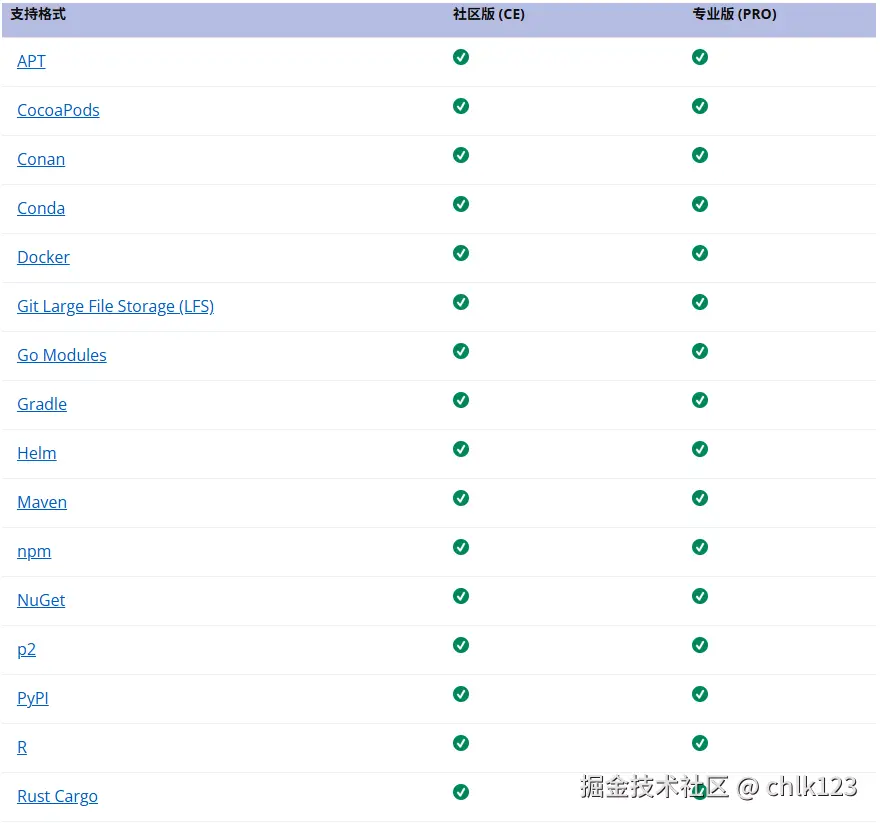
Task: Click the PRO checkmark for CocoaPods
Action: click(700, 106)
